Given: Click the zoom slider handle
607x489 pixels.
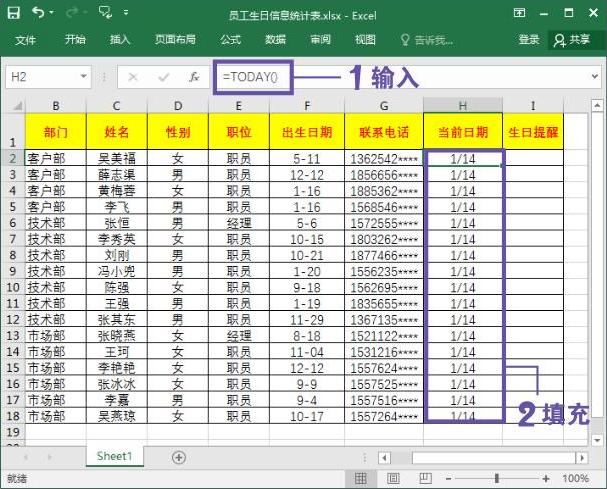Looking at the screenshot, I should coord(497,479).
